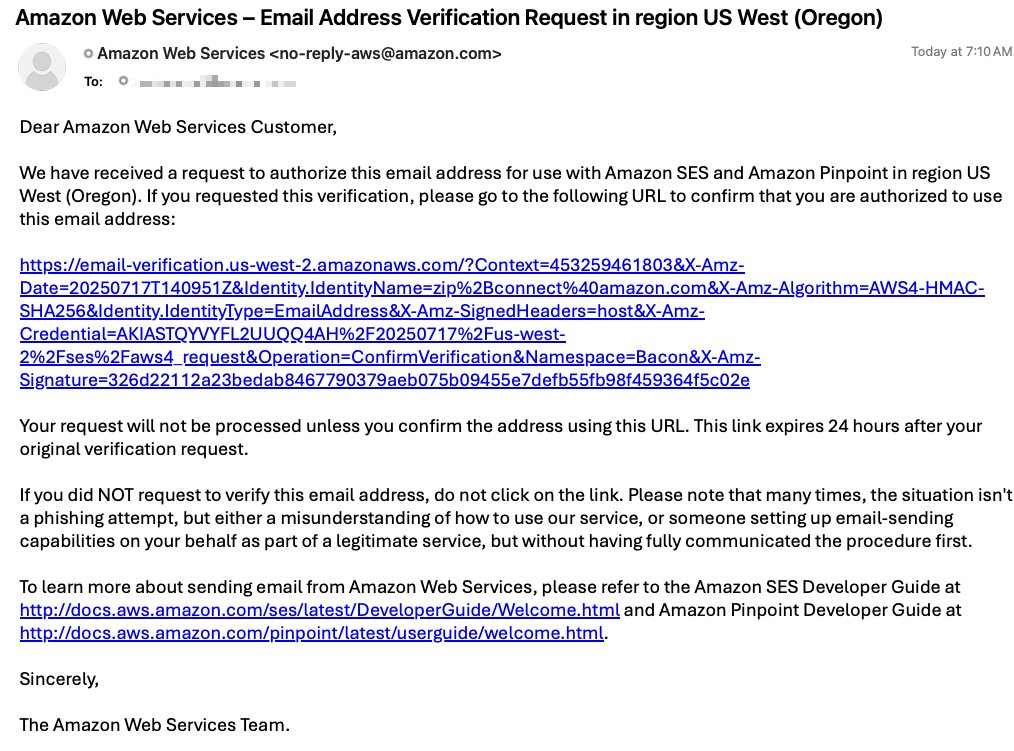This screenshot has width=1014, height=751.
Task: Click the "and Amazon Pinpoint Developer Guide at" text
Action: click(x=791, y=609)
